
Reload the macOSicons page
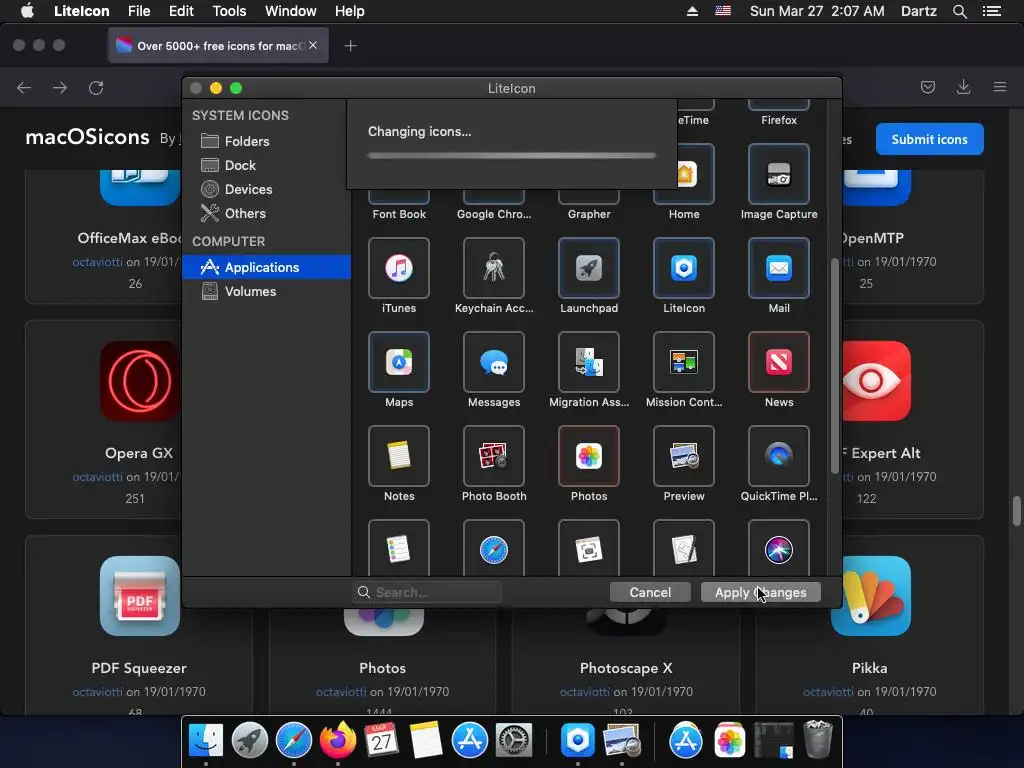click(x=96, y=88)
